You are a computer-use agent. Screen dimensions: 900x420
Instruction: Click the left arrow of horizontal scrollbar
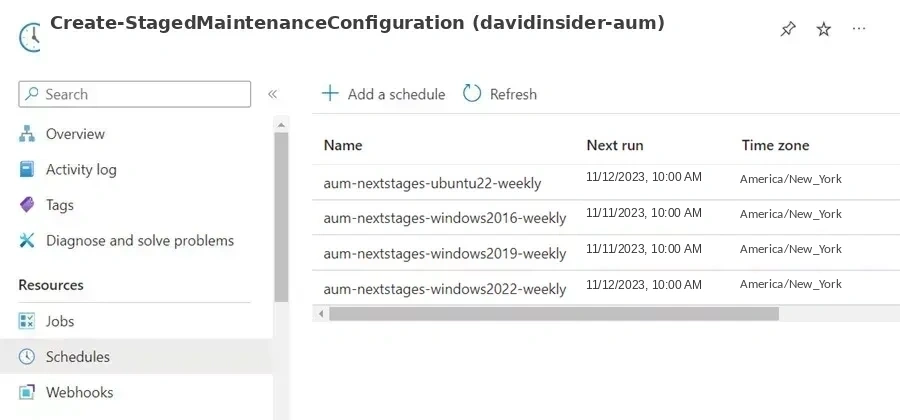(321, 314)
